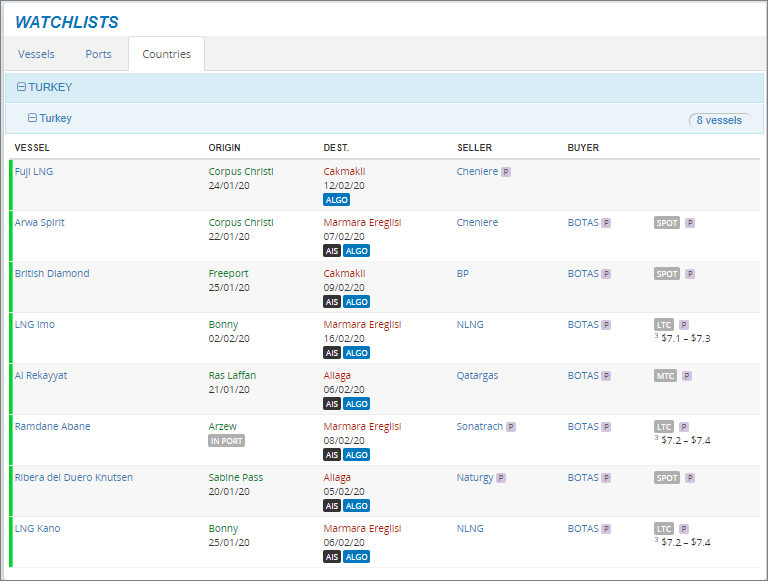Click LTC badge in LNG Kano row

tap(664, 529)
